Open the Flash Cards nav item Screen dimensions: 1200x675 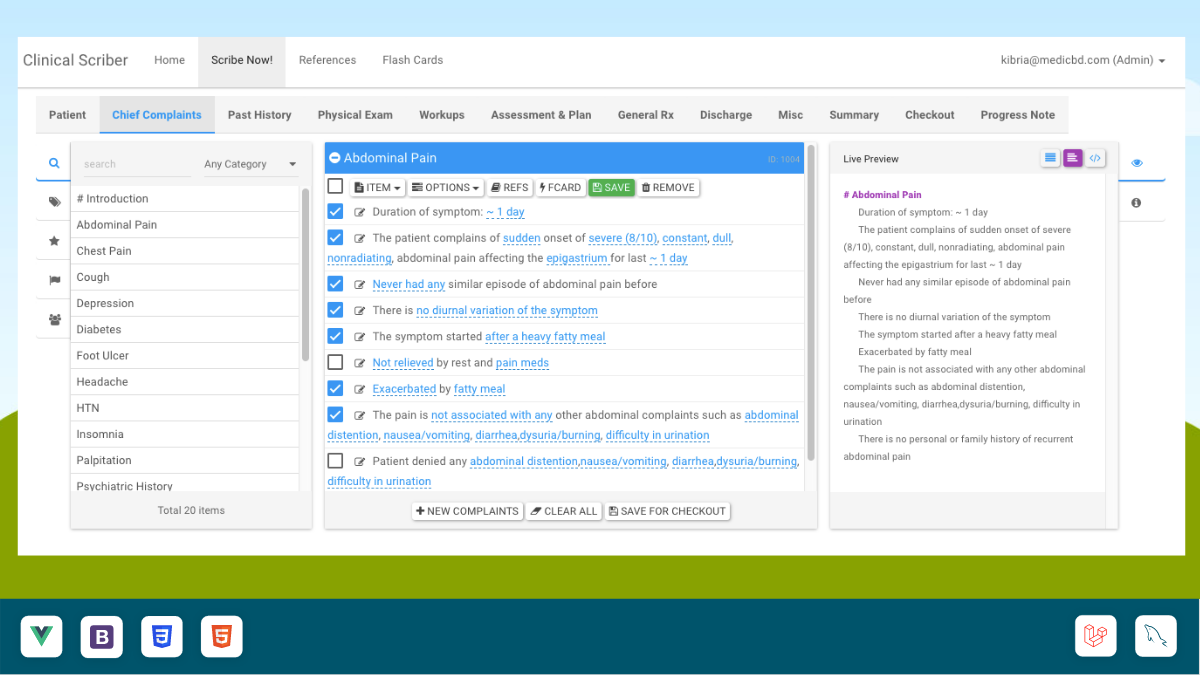pos(412,60)
